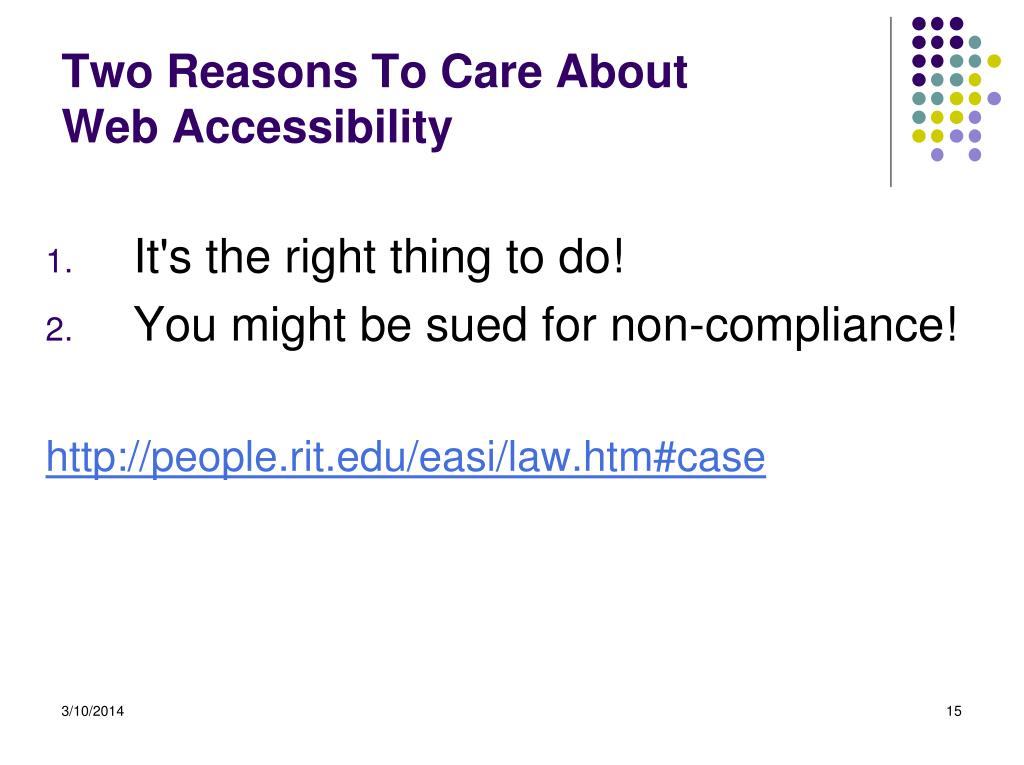This screenshot has width=1024, height=765.
Task: Click the text 'It's the right thing to do!'
Action: 379,257
